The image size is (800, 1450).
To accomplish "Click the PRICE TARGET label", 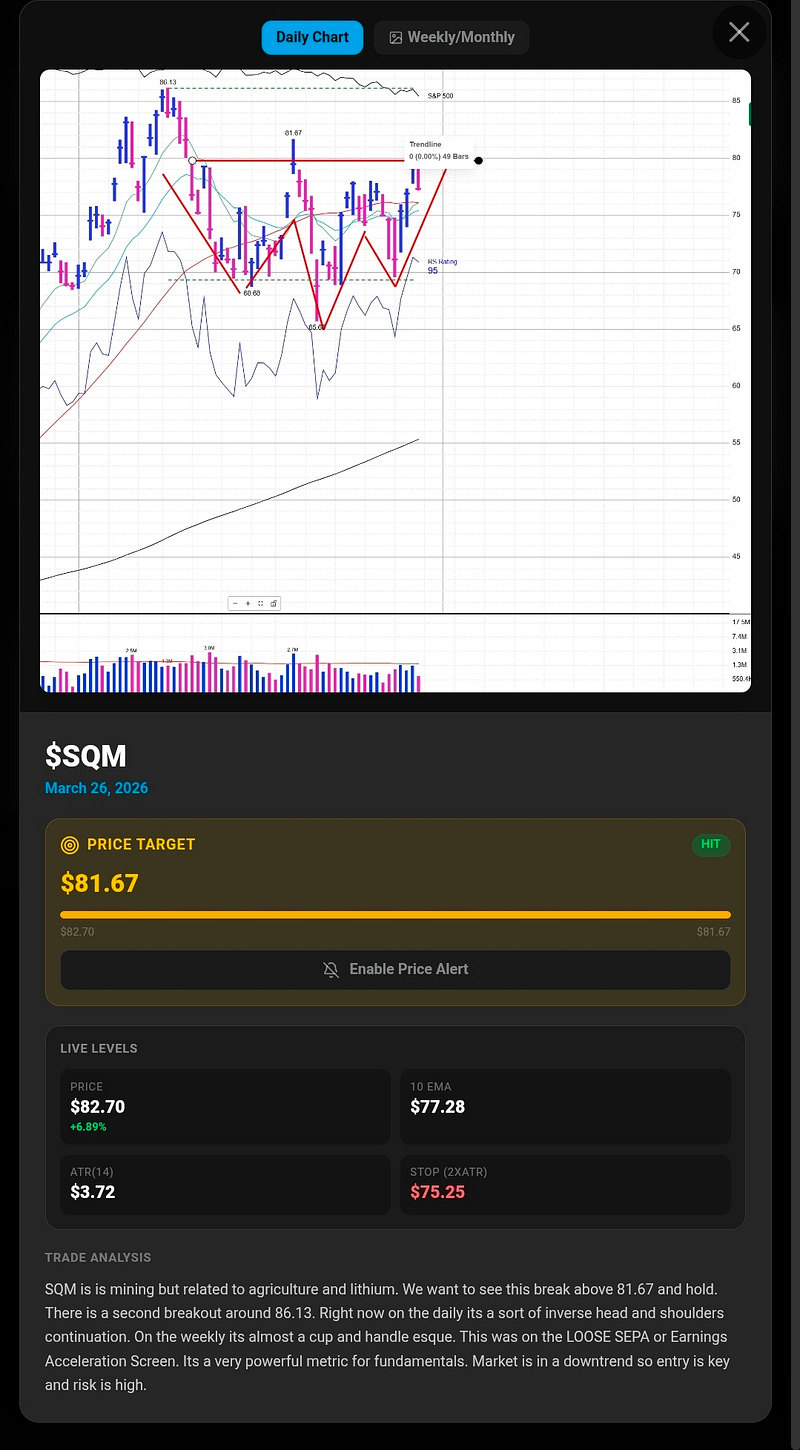I will [141, 844].
